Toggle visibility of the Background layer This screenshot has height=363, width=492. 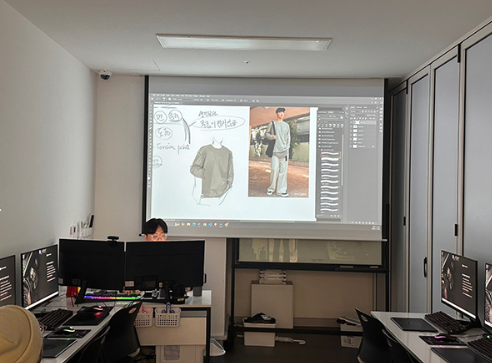[x=350, y=146]
